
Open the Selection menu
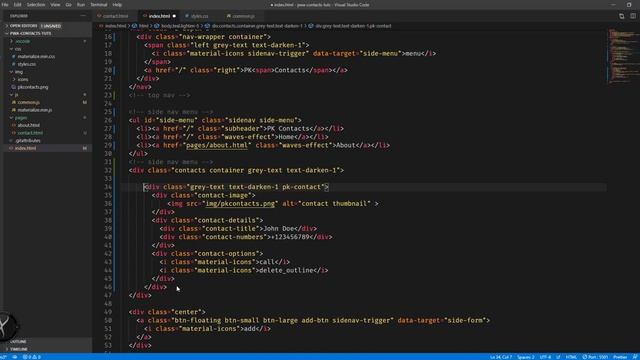pos(36,4)
